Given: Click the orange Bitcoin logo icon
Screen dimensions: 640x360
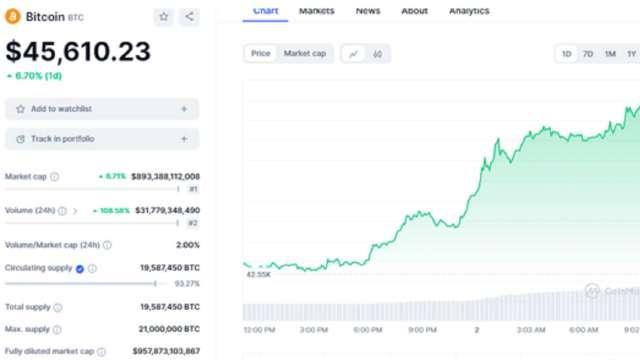Looking at the screenshot, I should tap(13, 17).
